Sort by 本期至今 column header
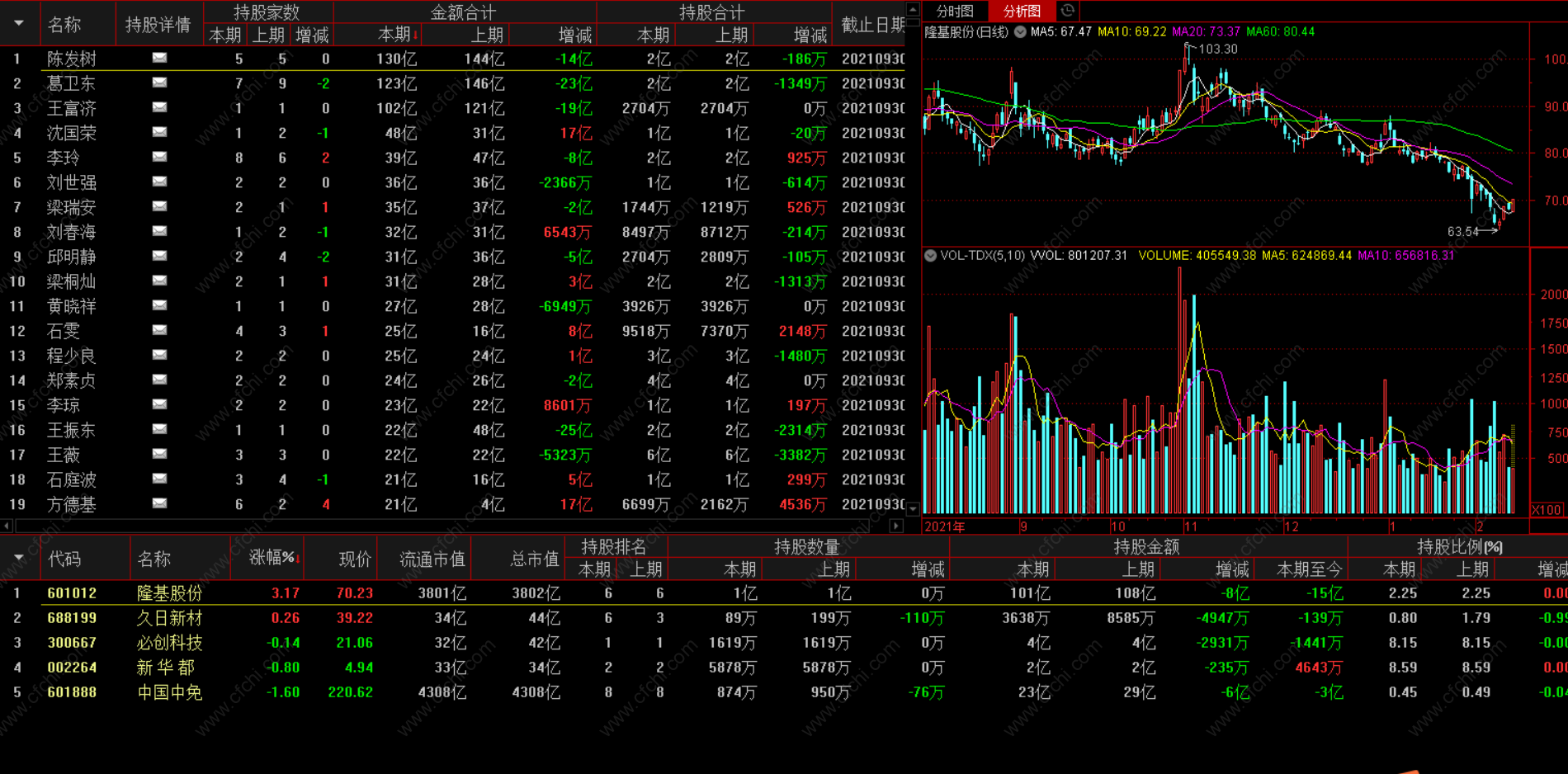The height and width of the screenshot is (774, 1568). click(x=1310, y=569)
